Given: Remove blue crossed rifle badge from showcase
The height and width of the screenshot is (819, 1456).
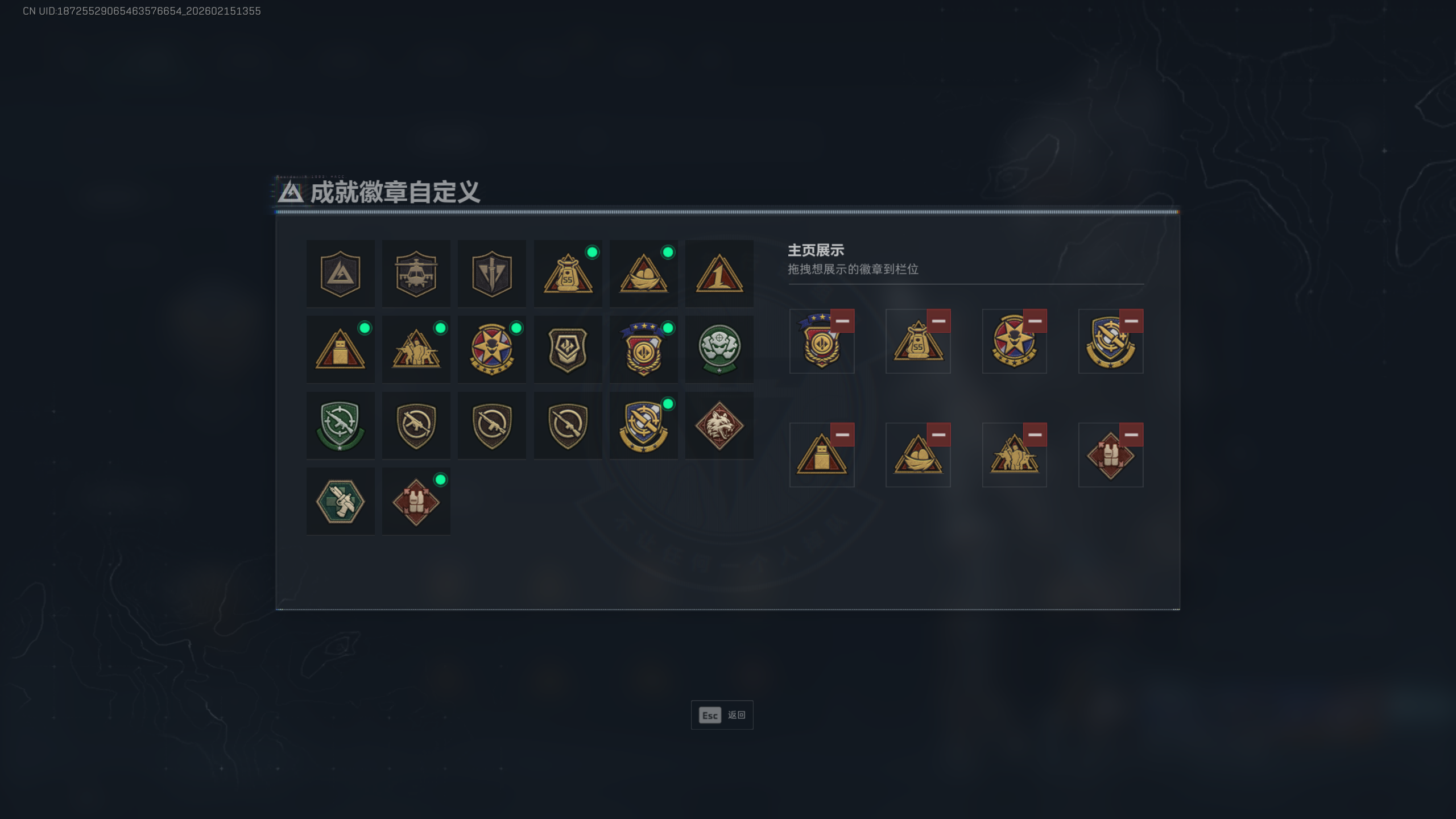Looking at the screenshot, I should [1131, 321].
